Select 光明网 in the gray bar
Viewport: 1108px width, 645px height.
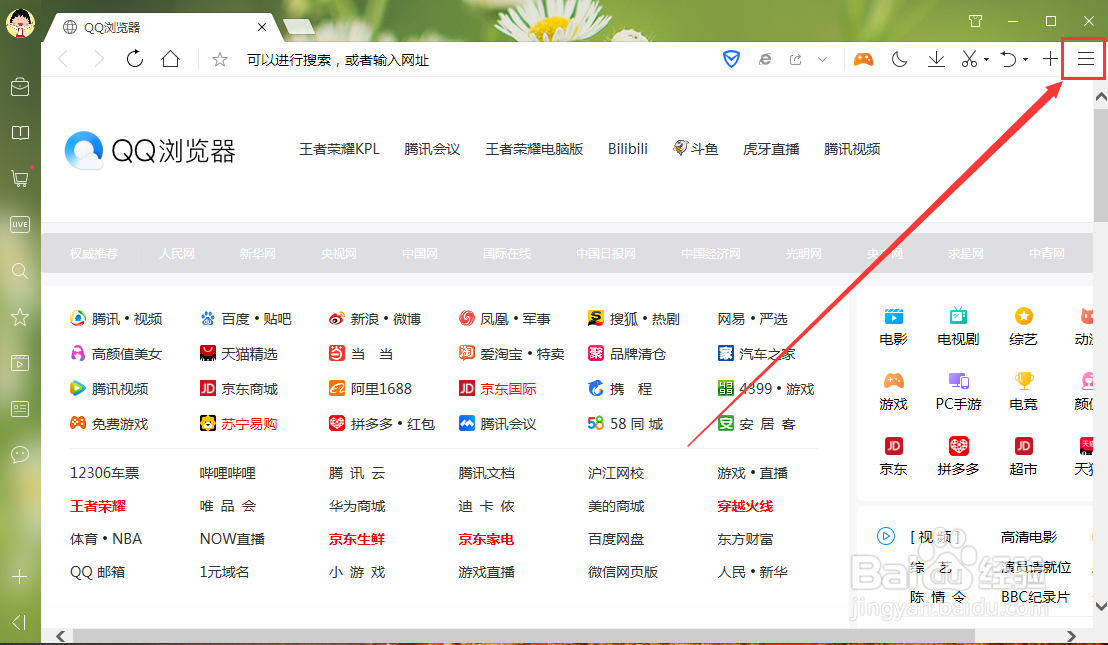pyautogui.click(x=803, y=254)
